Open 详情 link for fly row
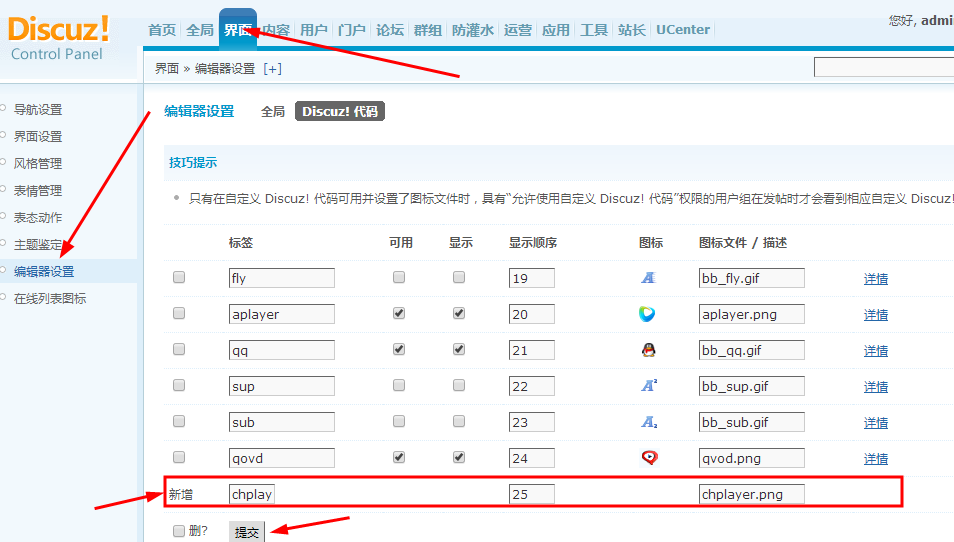Viewport: 954px width, 542px height. [876, 279]
